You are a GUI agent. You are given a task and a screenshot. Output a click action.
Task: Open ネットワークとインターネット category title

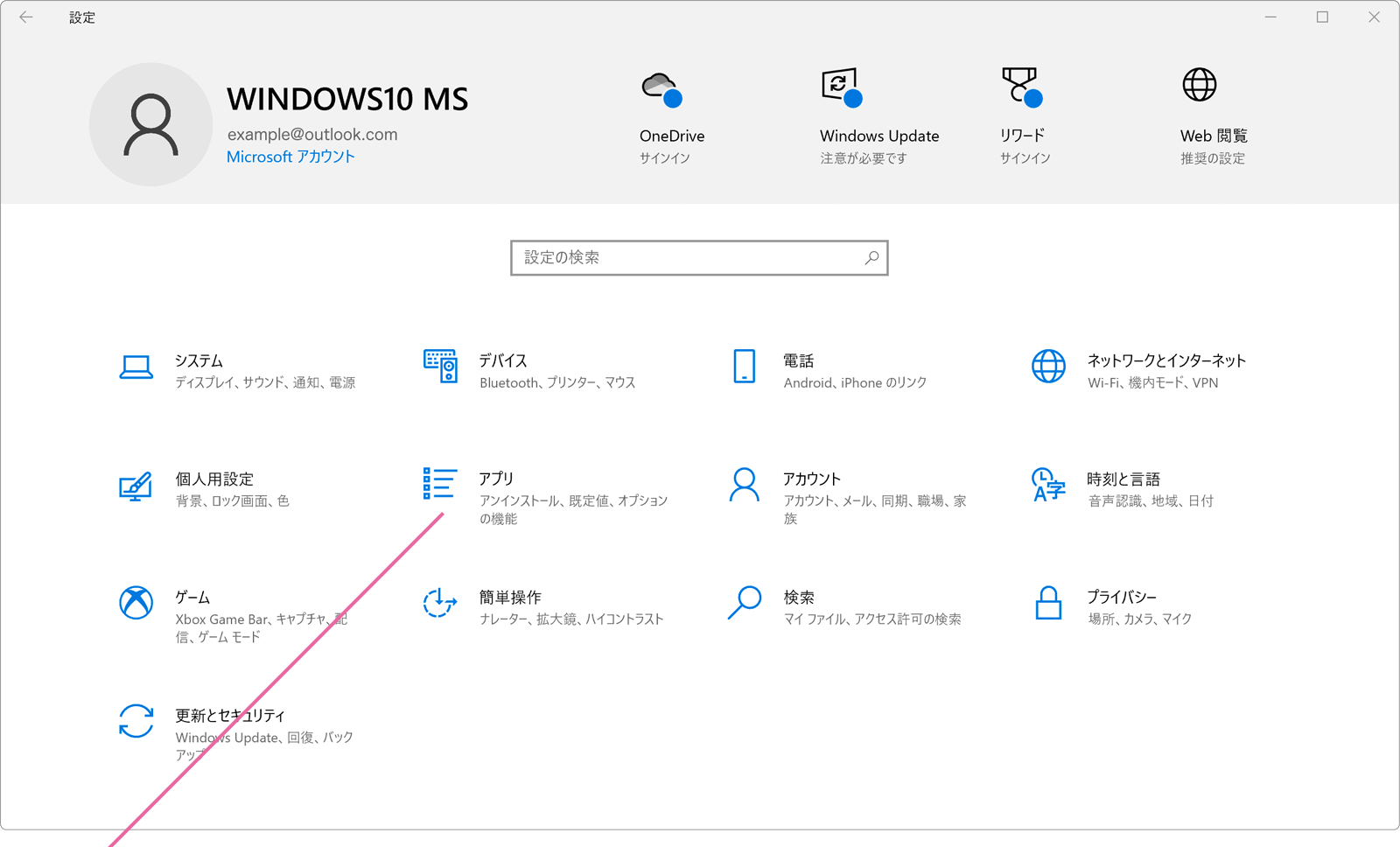[1166, 360]
